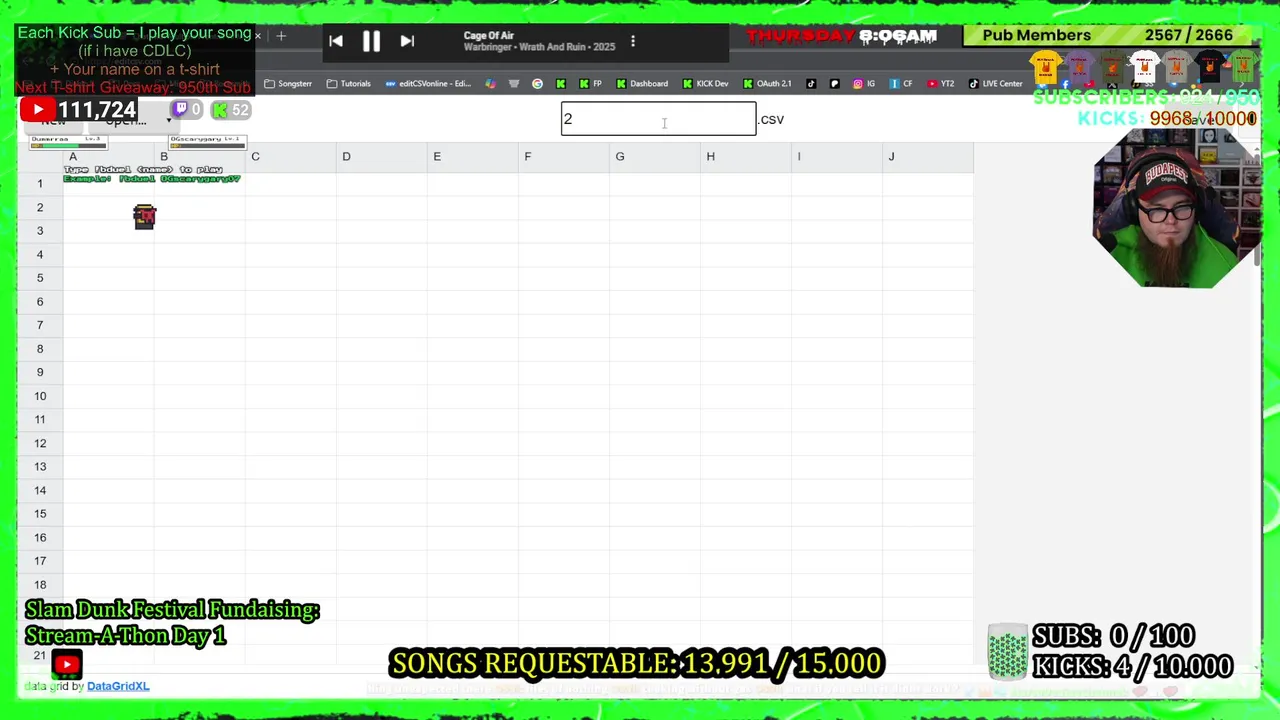
Task: Select row 16 header
Action: tap(40, 538)
